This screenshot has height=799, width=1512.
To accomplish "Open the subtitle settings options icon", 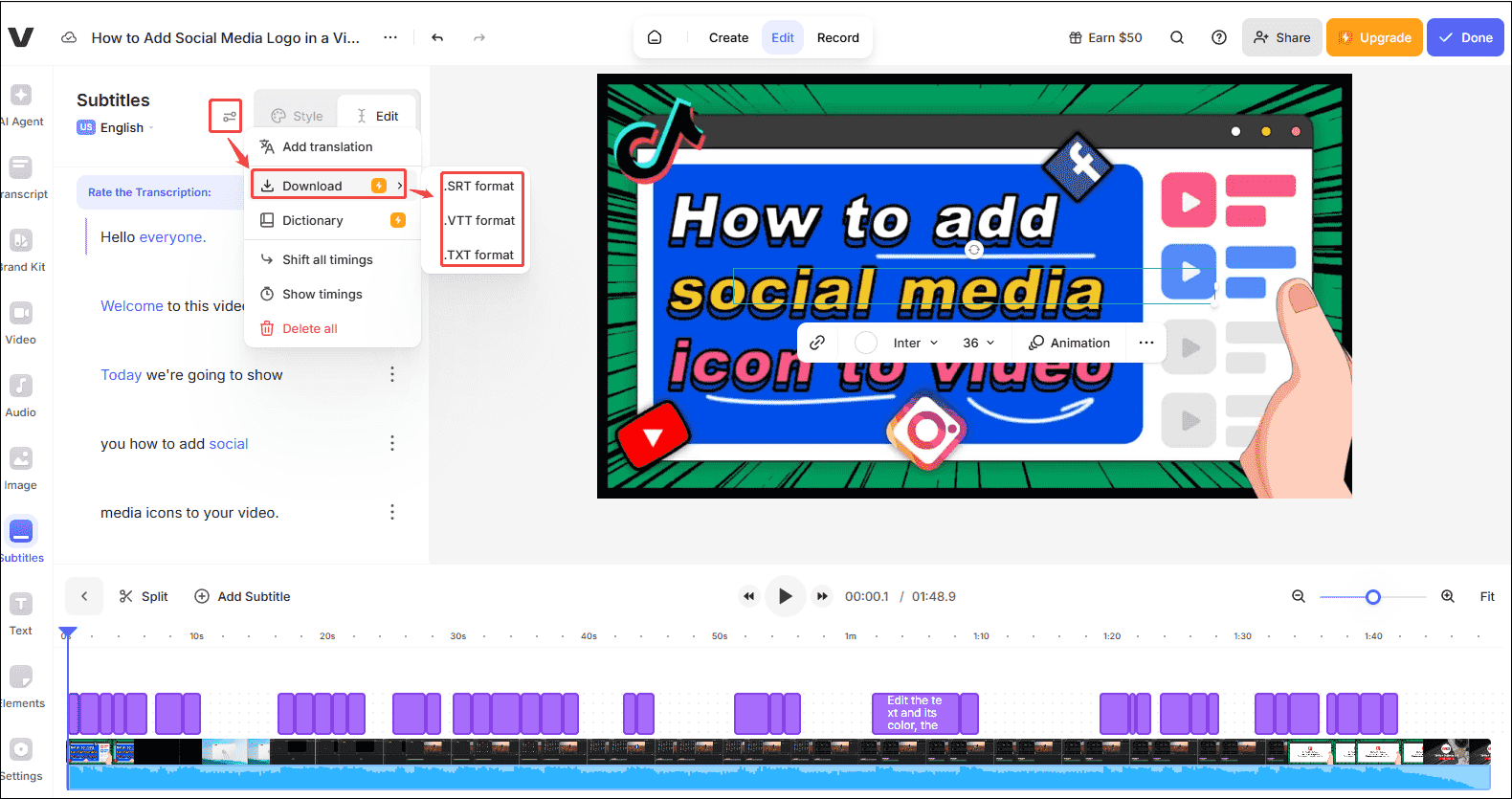I will [x=229, y=117].
